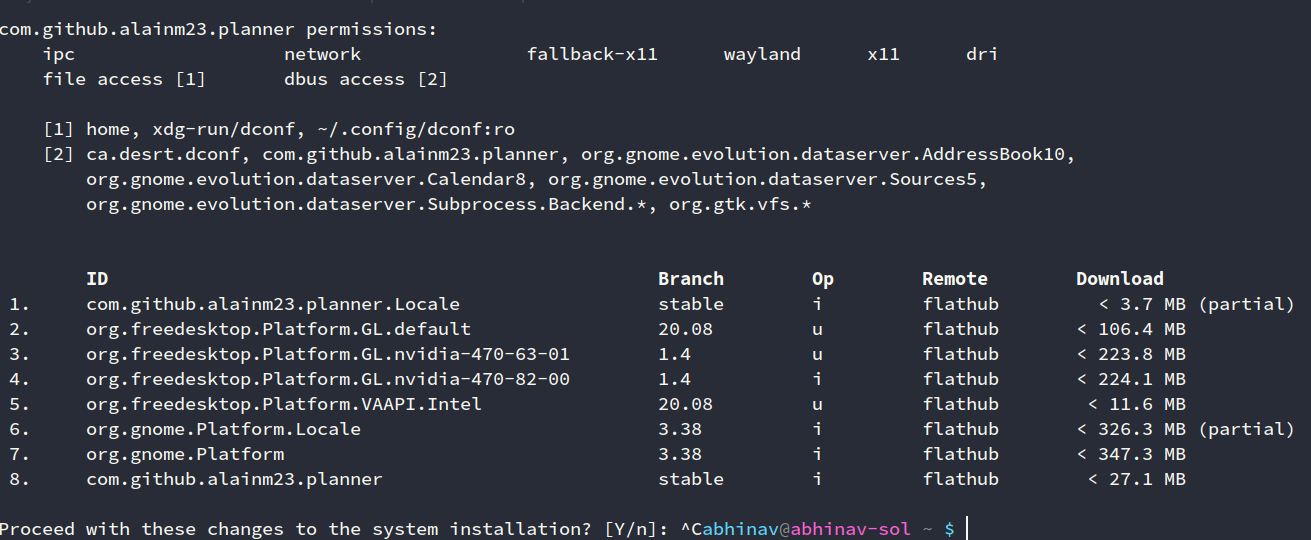Image resolution: width=1311 pixels, height=540 pixels.
Task: Click 'org.gnome.evolution.dataserver.Calendar8' text
Action: (x=306, y=179)
